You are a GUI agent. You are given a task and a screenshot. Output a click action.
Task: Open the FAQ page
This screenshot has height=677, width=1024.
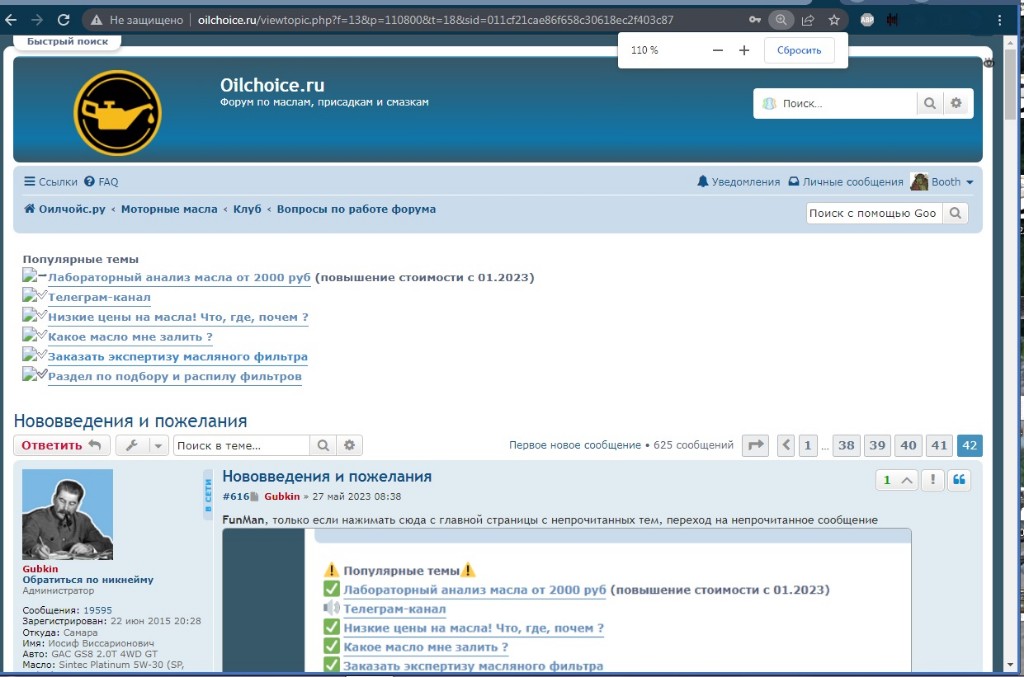coord(101,181)
